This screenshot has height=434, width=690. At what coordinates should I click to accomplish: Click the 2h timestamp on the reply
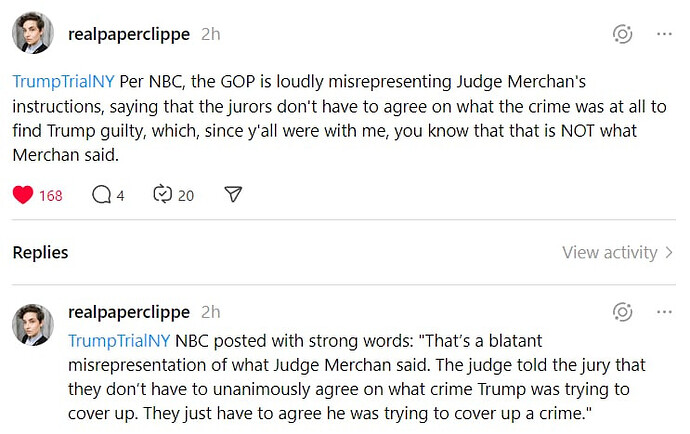pyautogui.click(x=211, y=312)
